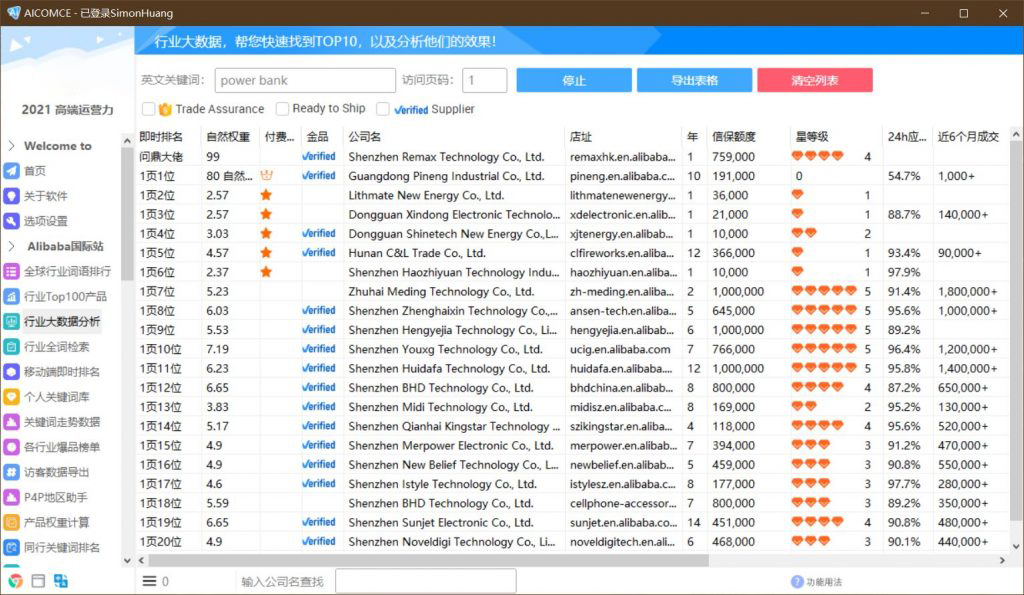Click the Chrome browser icon at bottom left

(15, 581)
